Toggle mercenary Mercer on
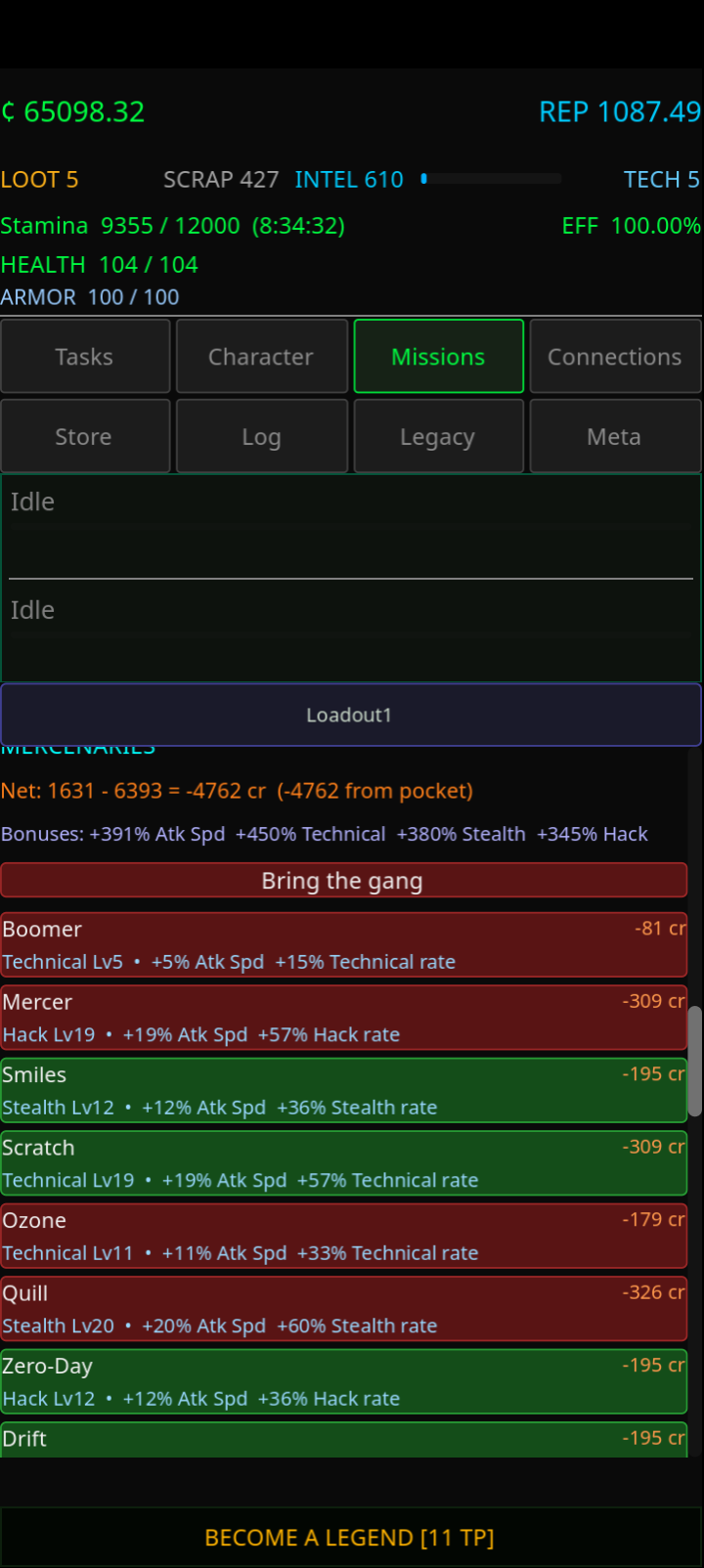This screenshot has width=704, height=1568. pyautogui.click(x=343, y=1018)
